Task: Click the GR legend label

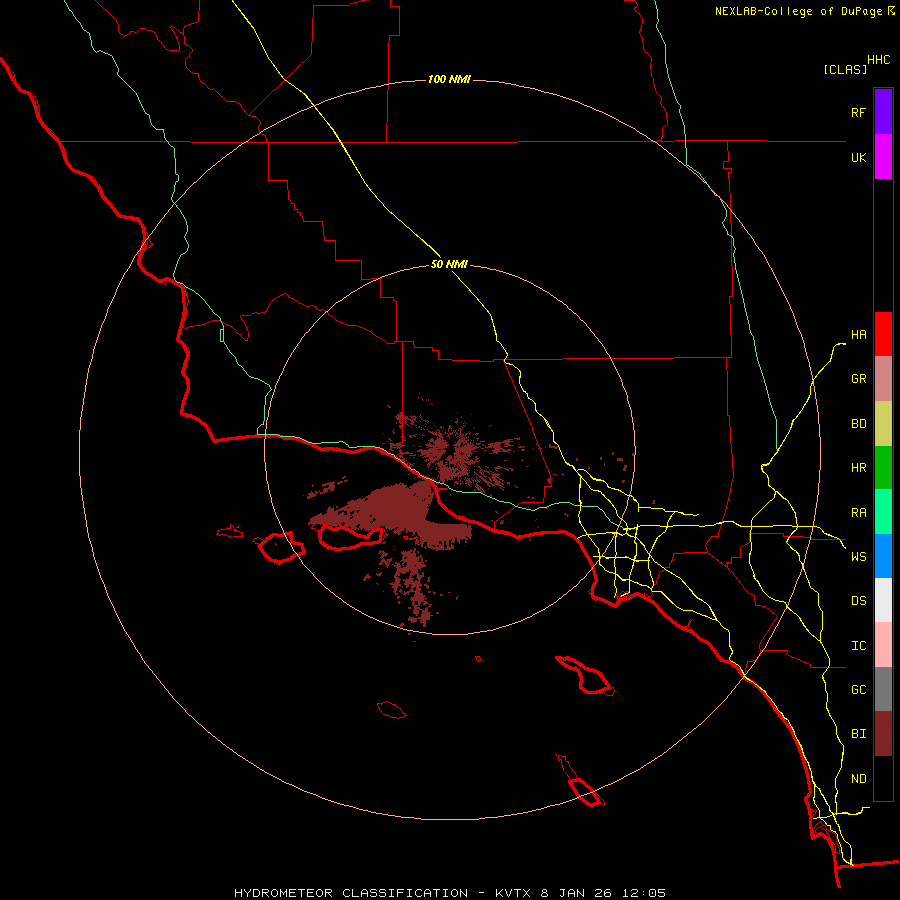Action: (x=858, y=379)
